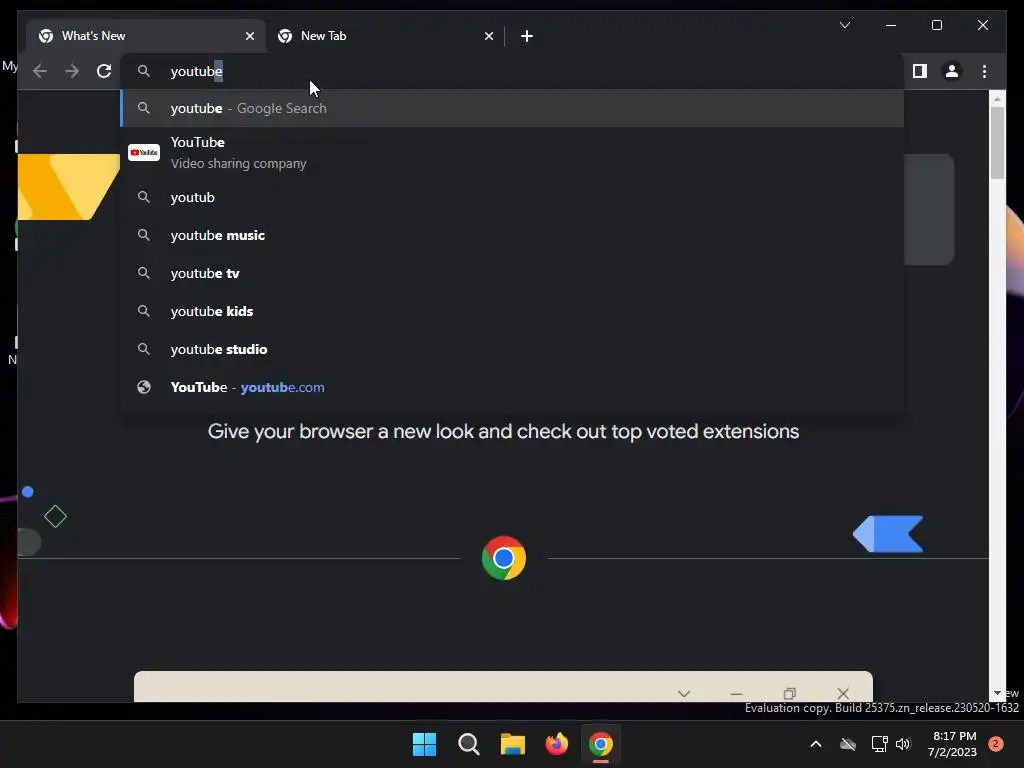Select YouTube video sharing company suggestion

pyautogui.click(x=512, y=153)
